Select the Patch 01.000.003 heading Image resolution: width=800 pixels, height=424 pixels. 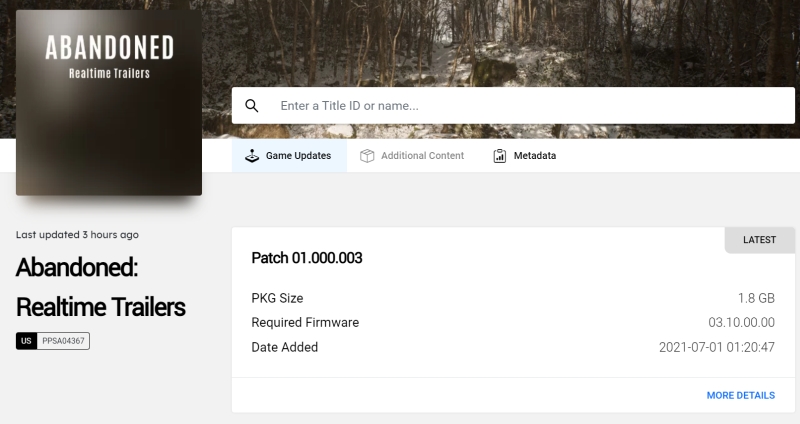click(x=307, y=258)
